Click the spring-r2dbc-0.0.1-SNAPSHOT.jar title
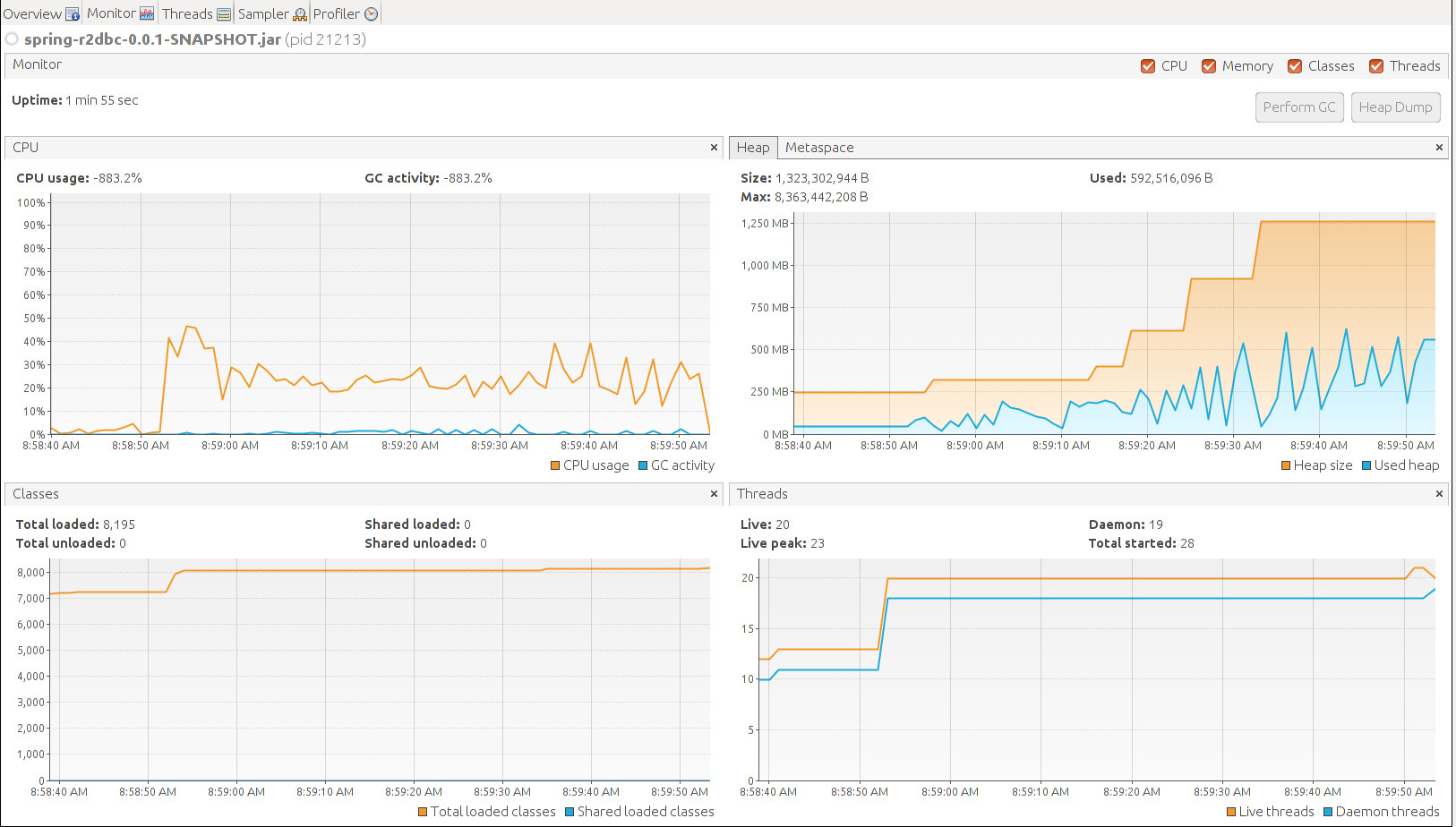 tap(152, 39)
